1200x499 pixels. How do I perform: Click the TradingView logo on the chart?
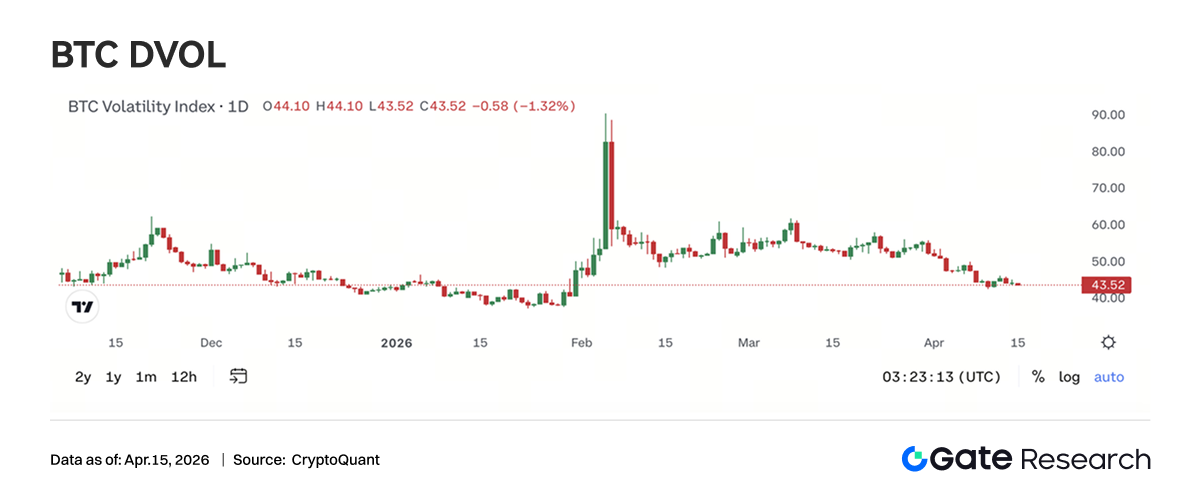pyautogui.click(x=83, y=308)
